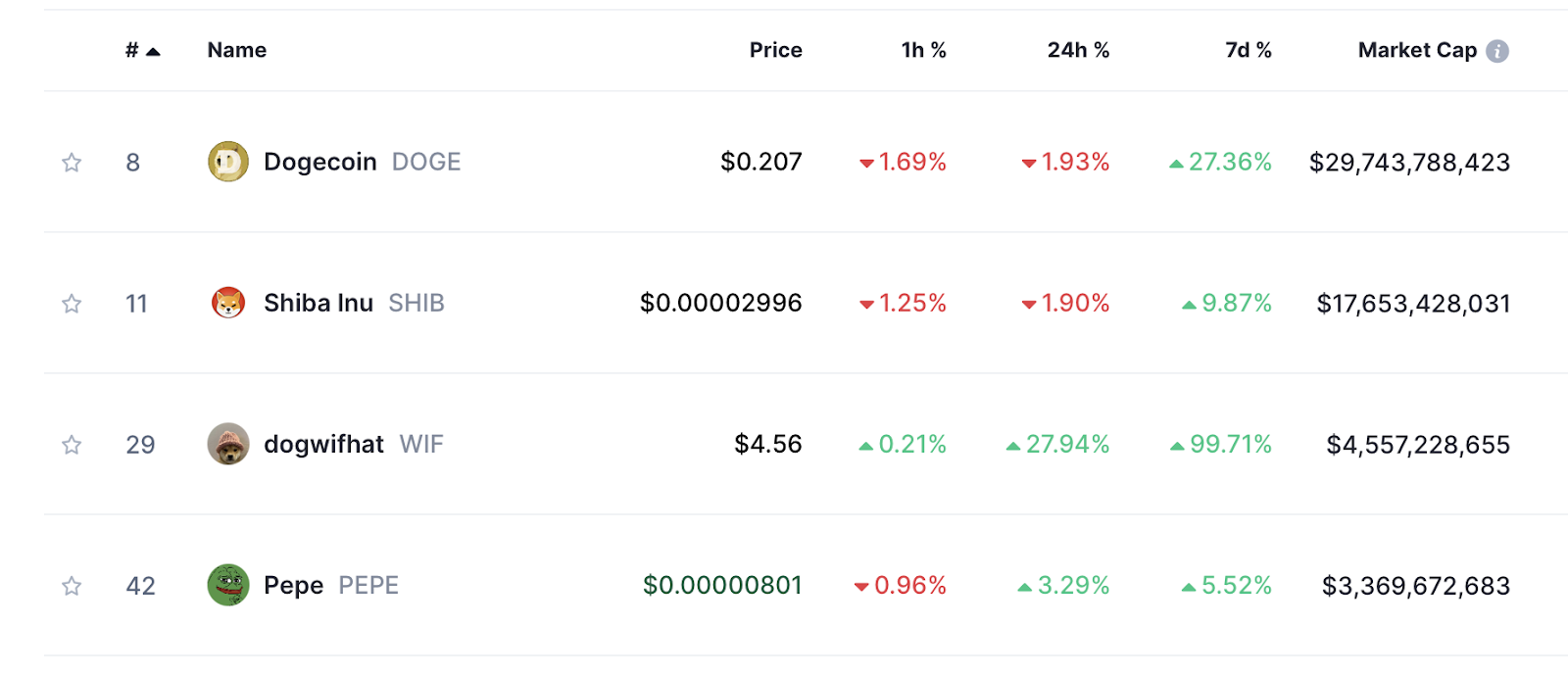1568x674 pixels.
Task: Click the Dogecoin coin logo
Action: coord(228,162)
